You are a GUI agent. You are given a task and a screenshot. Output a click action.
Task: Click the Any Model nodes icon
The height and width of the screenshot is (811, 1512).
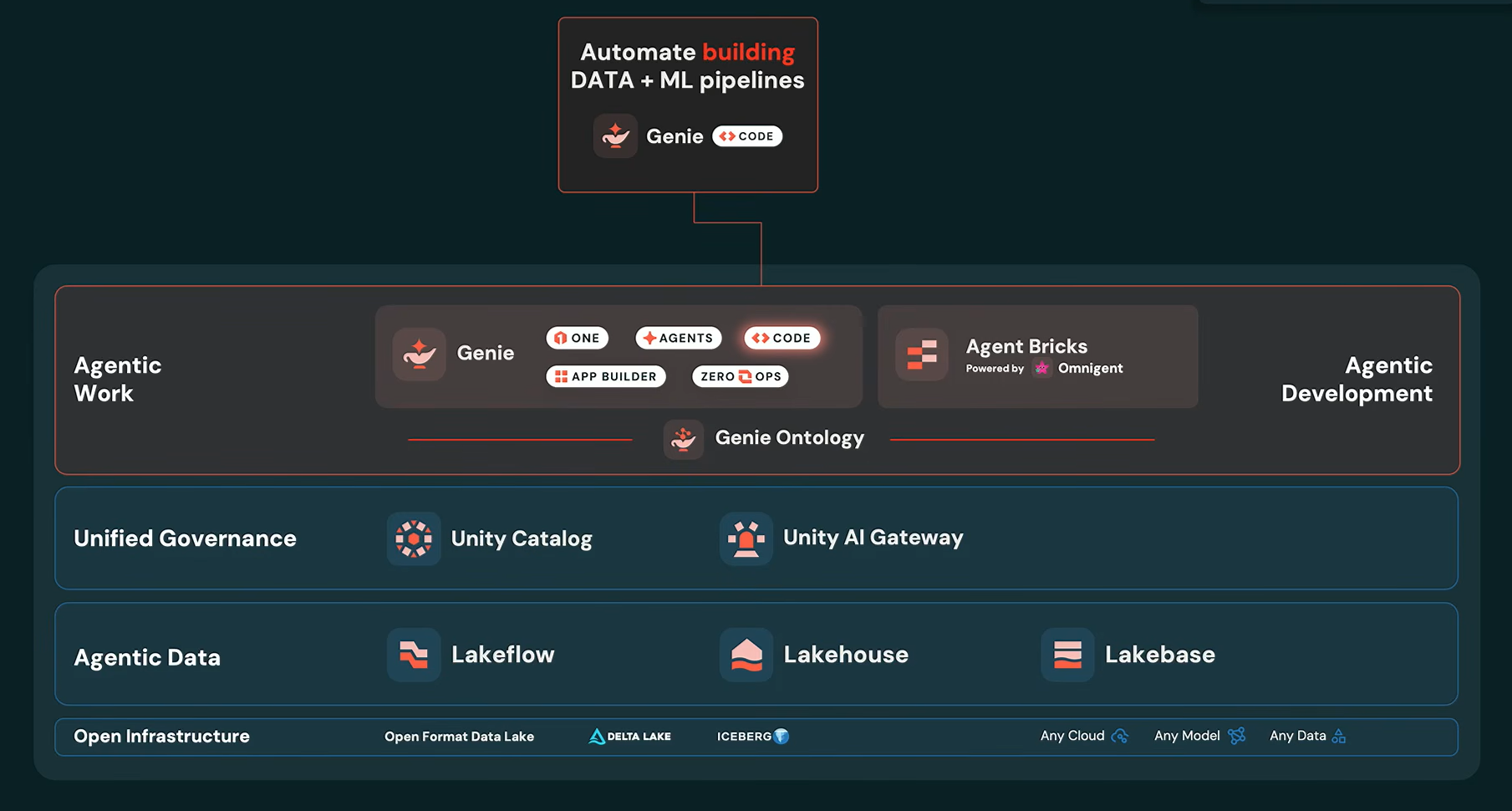point(1237,736)
